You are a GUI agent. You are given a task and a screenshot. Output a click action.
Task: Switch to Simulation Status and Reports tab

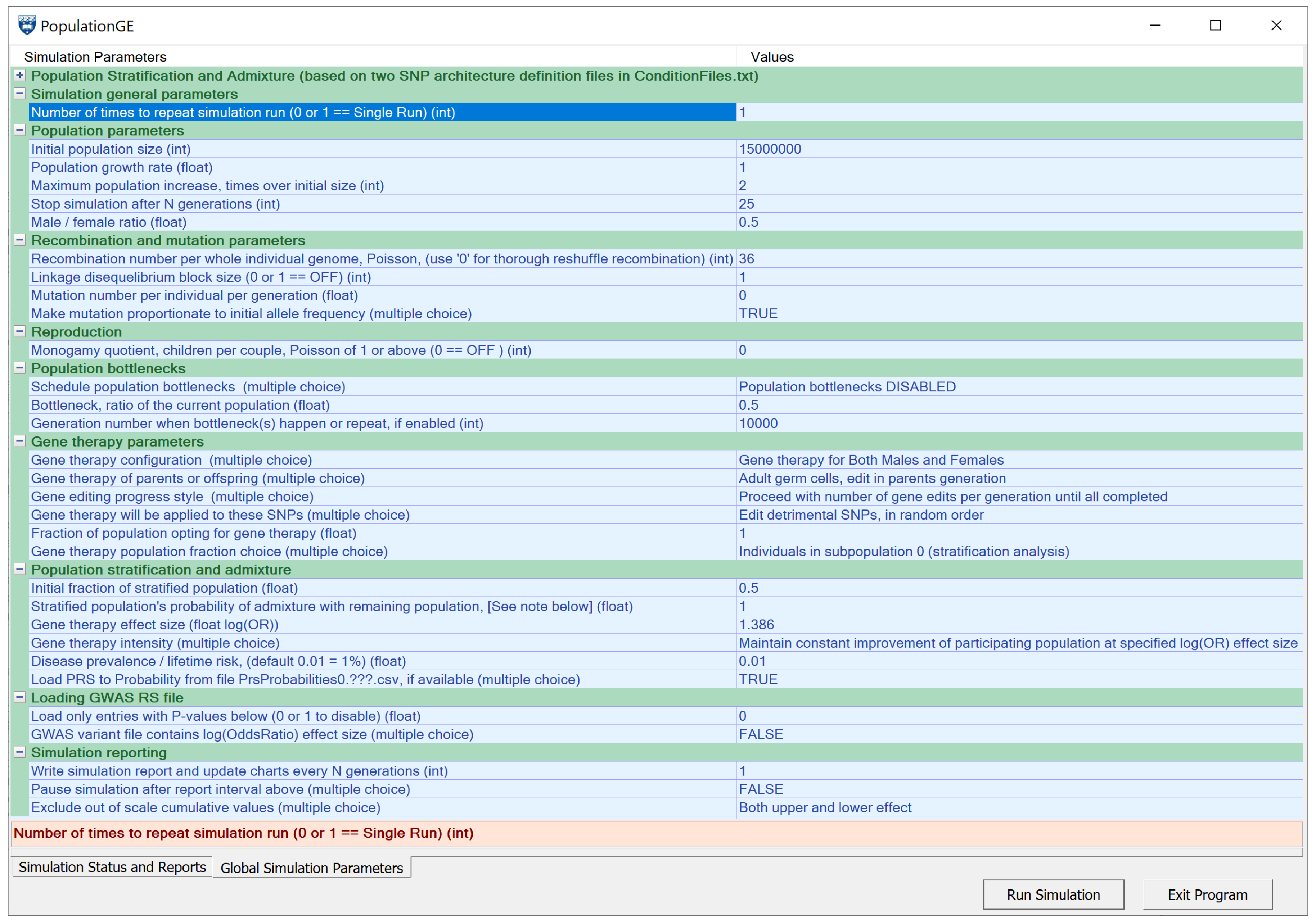[112, 867]
